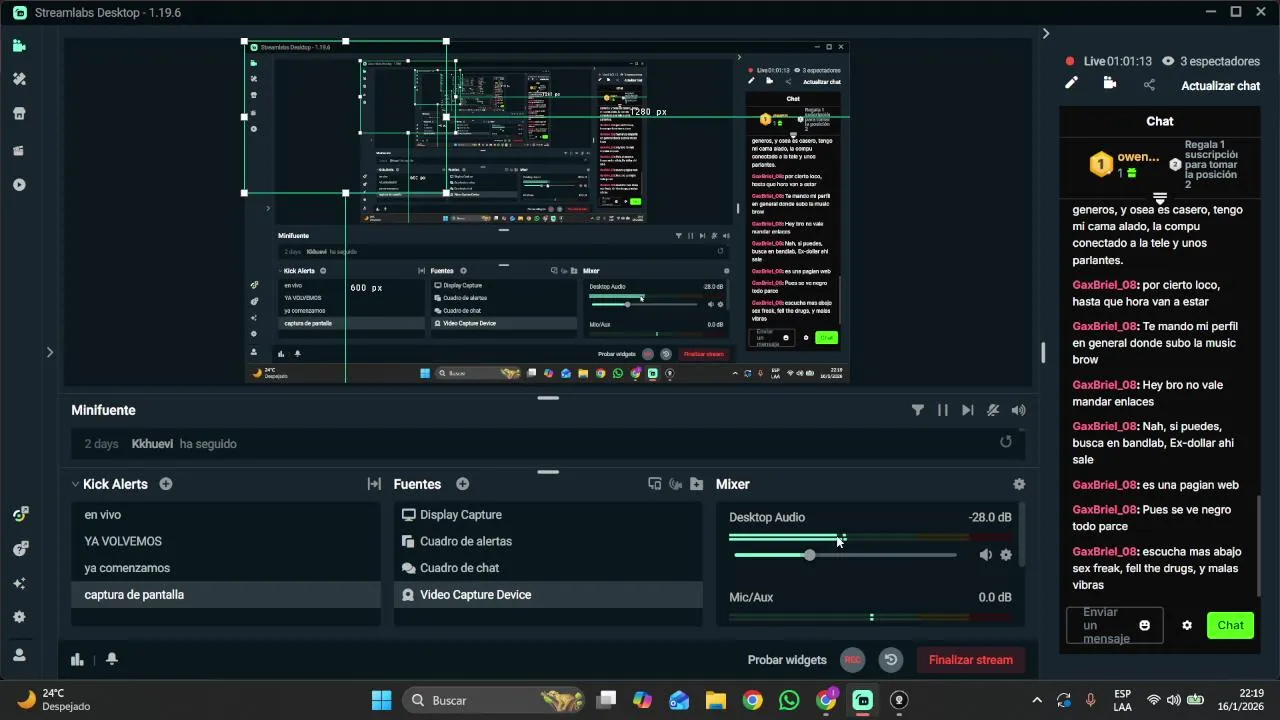
Task: Click the scene transitions icon
Action: click(374, 484)
